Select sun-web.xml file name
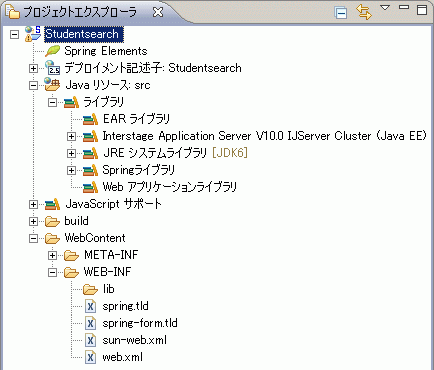This screenshot has height=370, width=434. click(x=135, y=340)
